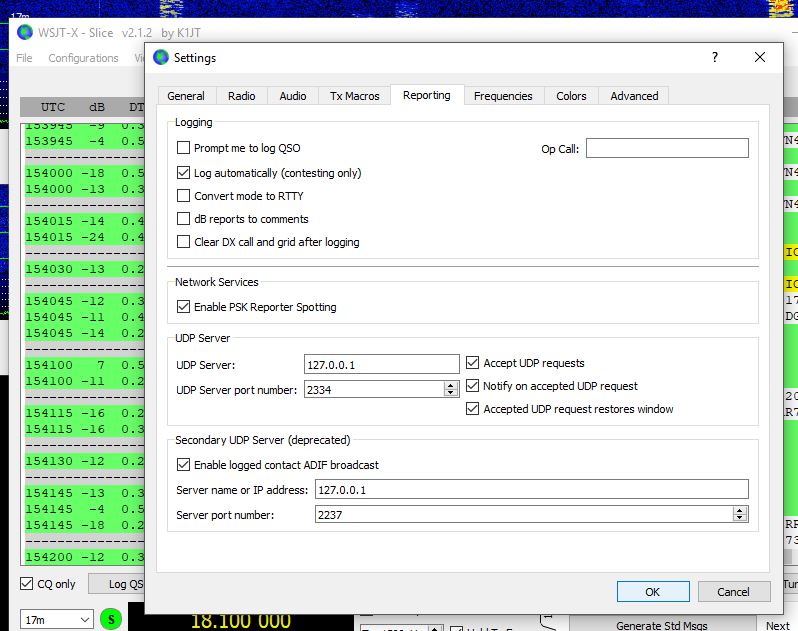
Task: Open the 17m band dropdown
Action: click(56, 620)
